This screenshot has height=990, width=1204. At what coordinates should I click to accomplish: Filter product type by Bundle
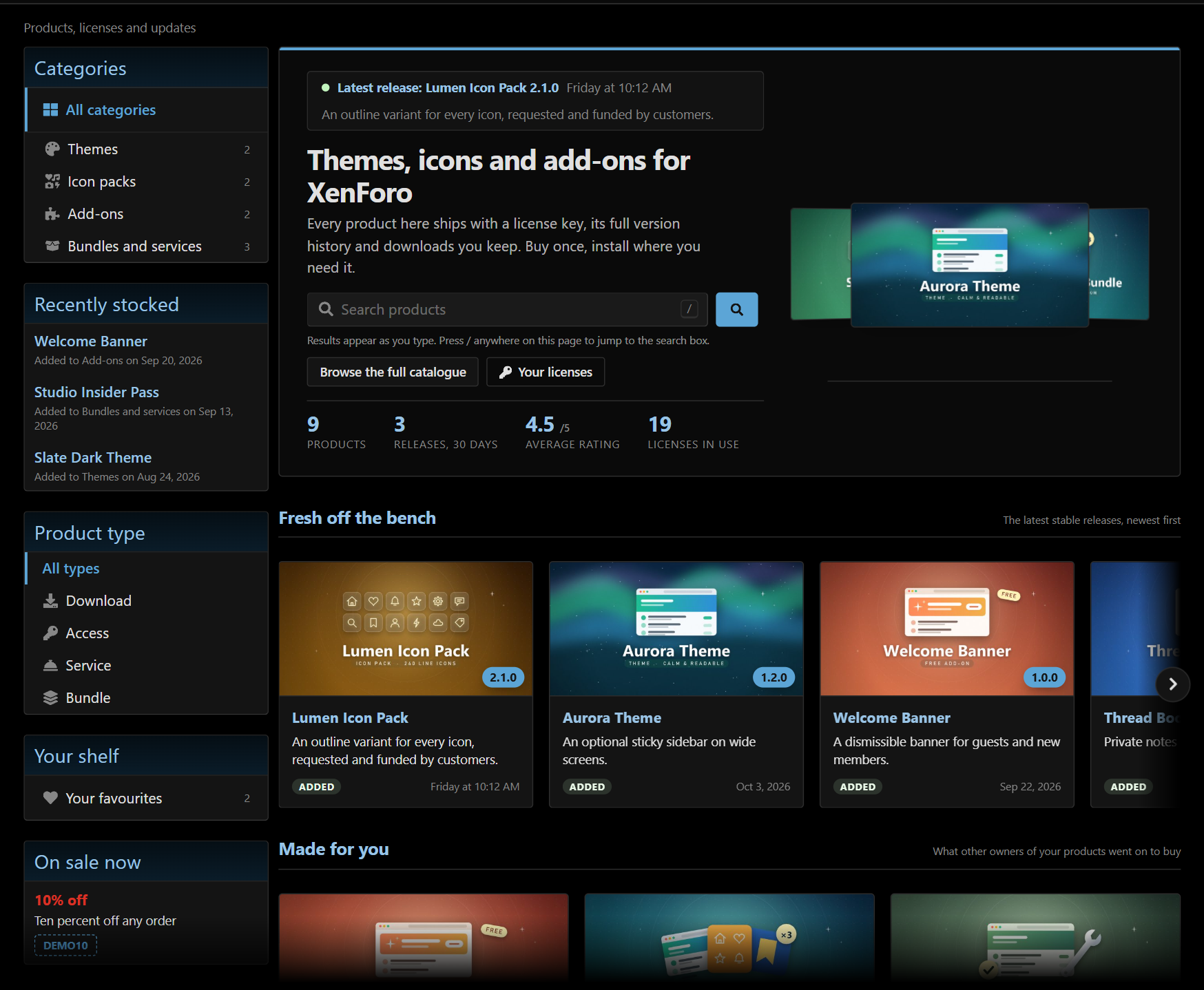coord(146,698)
